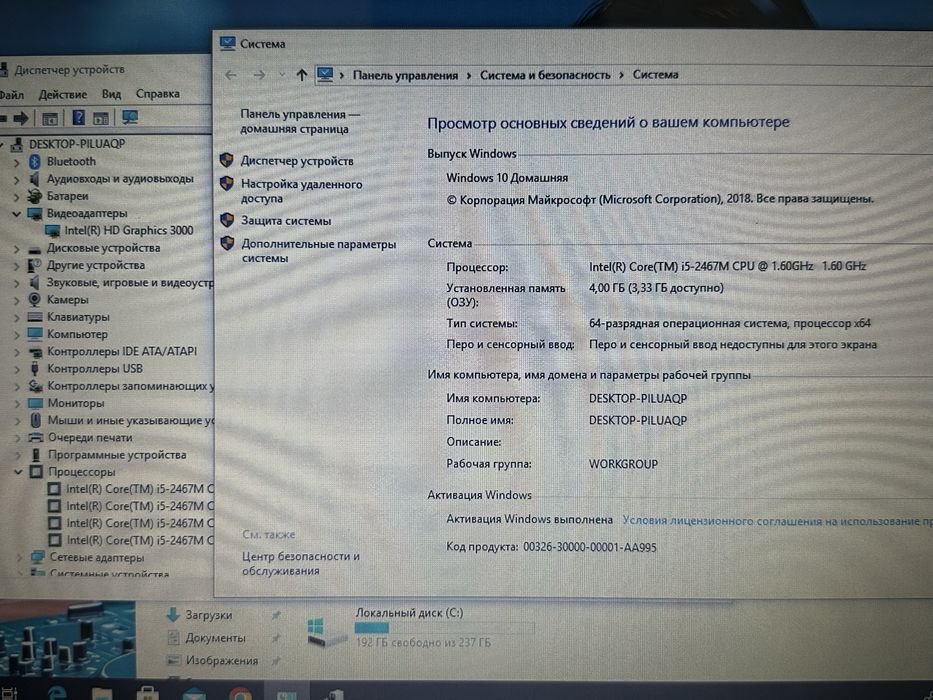Click the Bluetooth device category icon

[35, 161]
